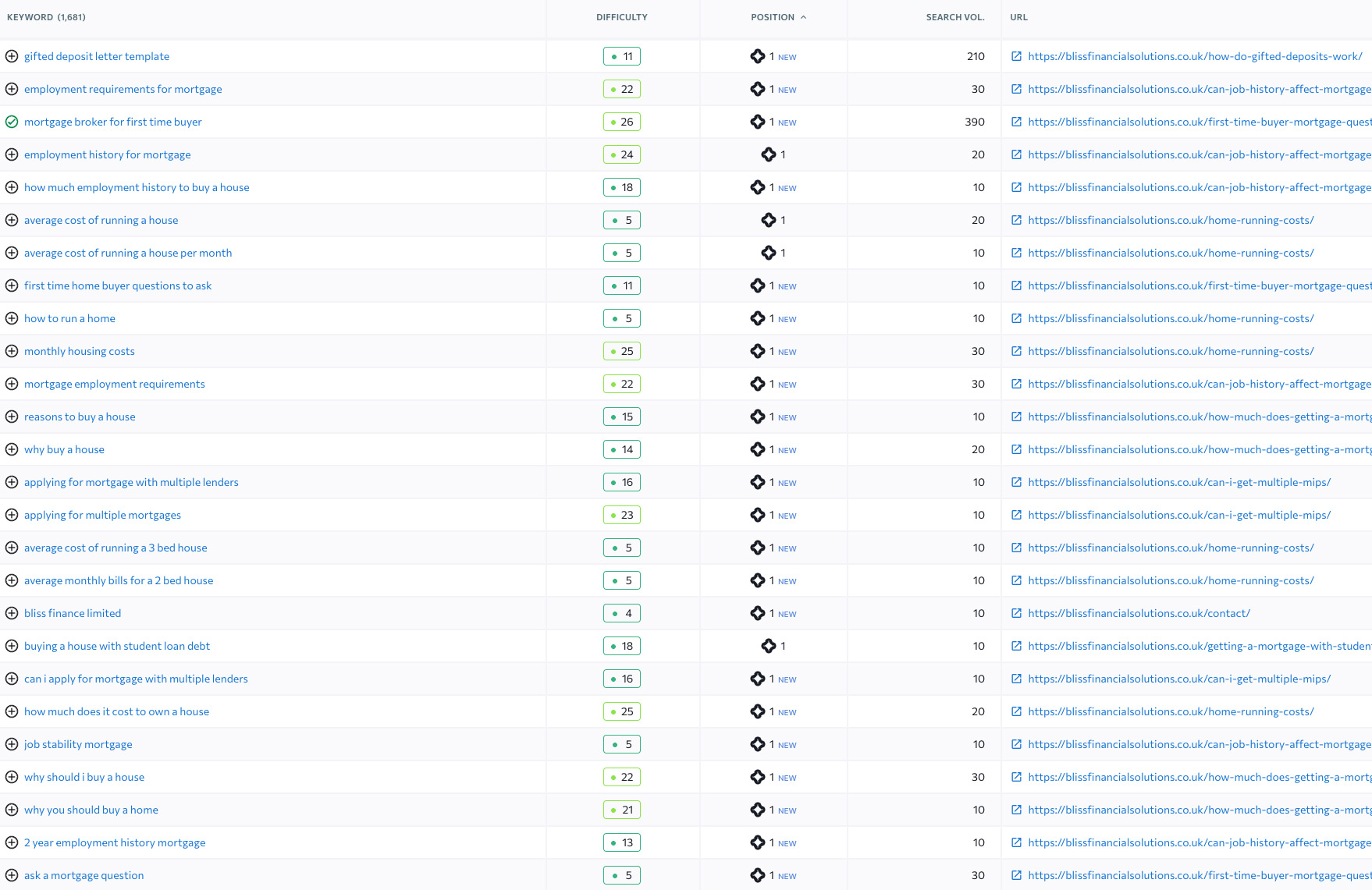Image resolution: width=1372 pixels, height=890 pixels.
Task: Click plus icon beside 'how much does it cost to own a house'
Action: pyautogui.click(x=12, y=711)
